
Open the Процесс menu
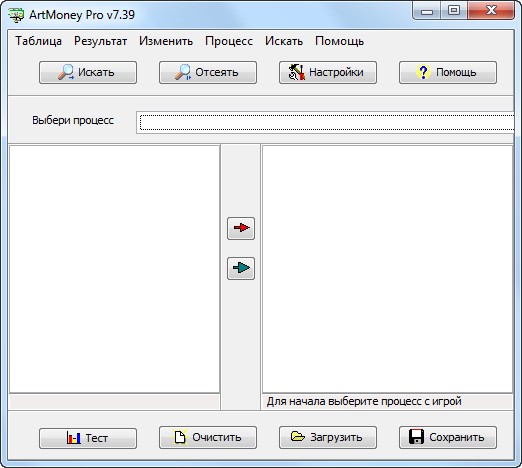pyautogui.click(x=229, y=41)
